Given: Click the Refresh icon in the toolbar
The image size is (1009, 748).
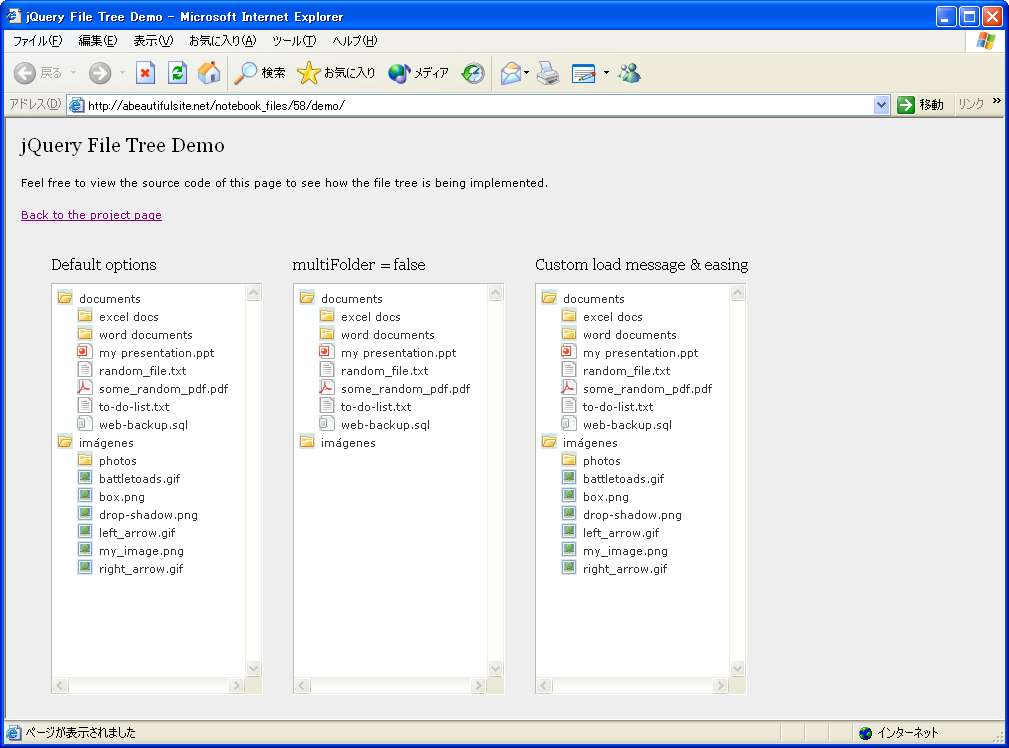Looking at the screenshot, I should [177, 72].
